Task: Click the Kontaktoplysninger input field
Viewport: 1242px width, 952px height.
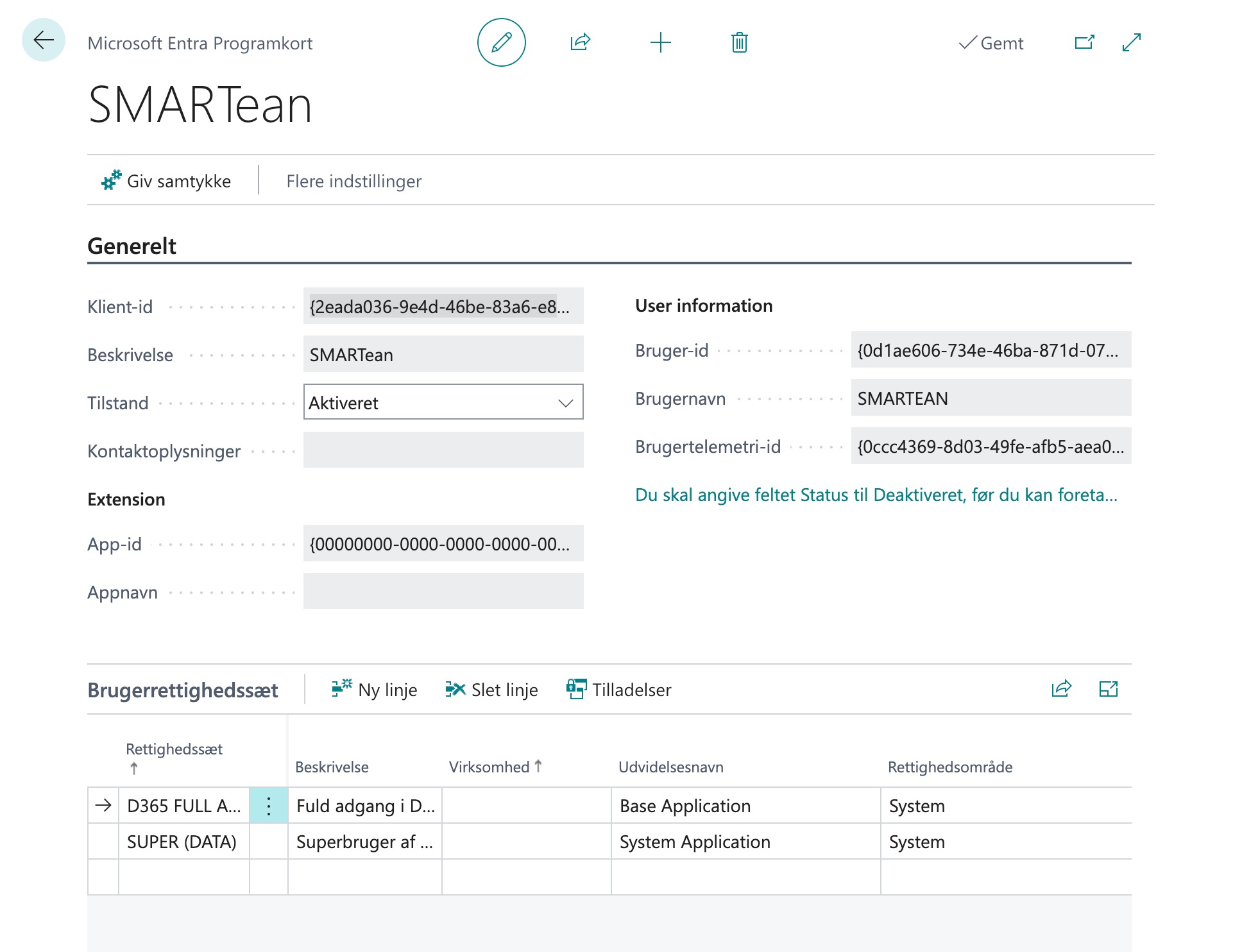Action: coord(443,450)
